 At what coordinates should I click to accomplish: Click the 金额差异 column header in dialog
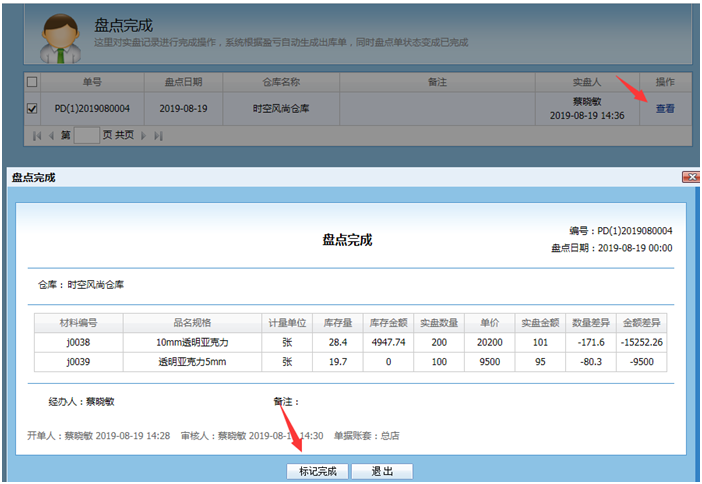tap(641, 323)
